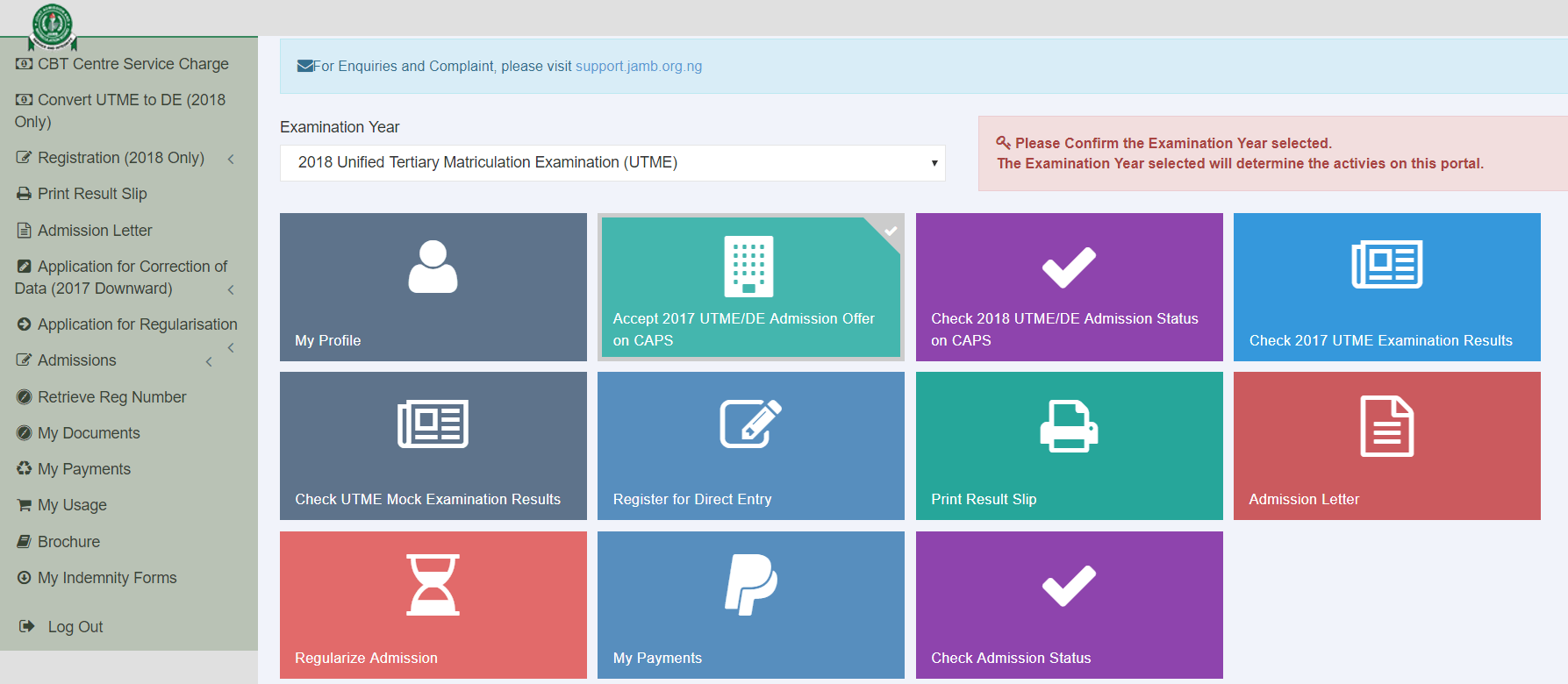Click newspaper icon on Check UTME Mock Results
This screenshot has height=684, width=1568.
click(433, 424)
